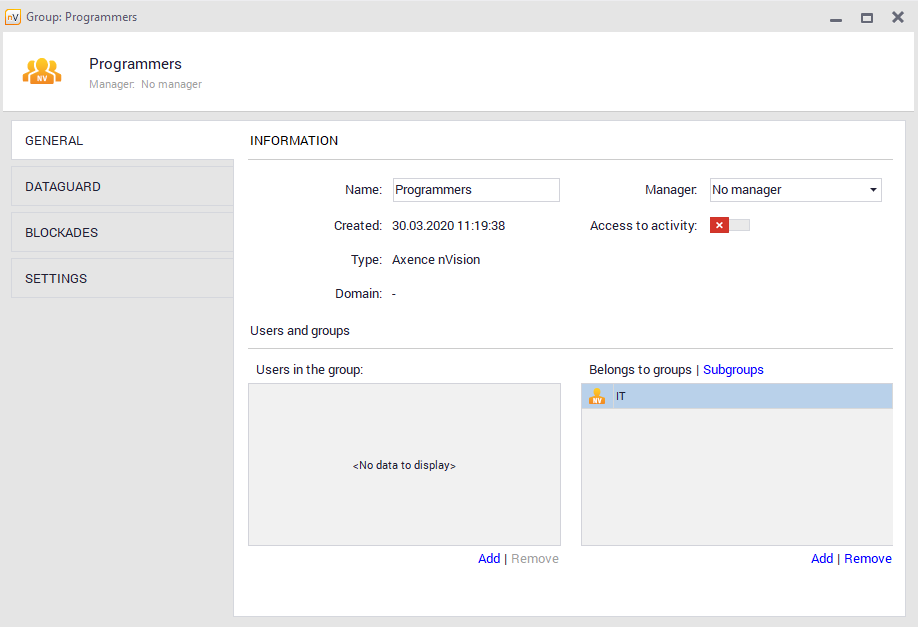Click the Programmers group icon in header
The image size is (918, 627).
click(42, 71)
